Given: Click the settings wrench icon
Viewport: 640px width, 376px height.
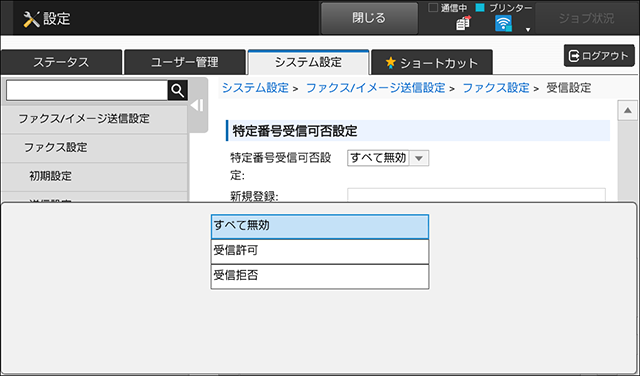Looking at the screenshot, I should coord(31,19).
